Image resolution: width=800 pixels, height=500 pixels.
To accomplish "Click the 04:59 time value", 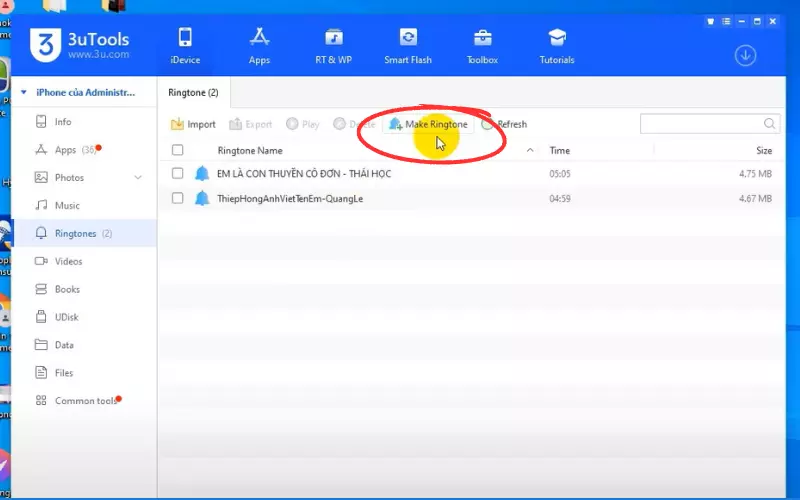I will coord(560,198).
